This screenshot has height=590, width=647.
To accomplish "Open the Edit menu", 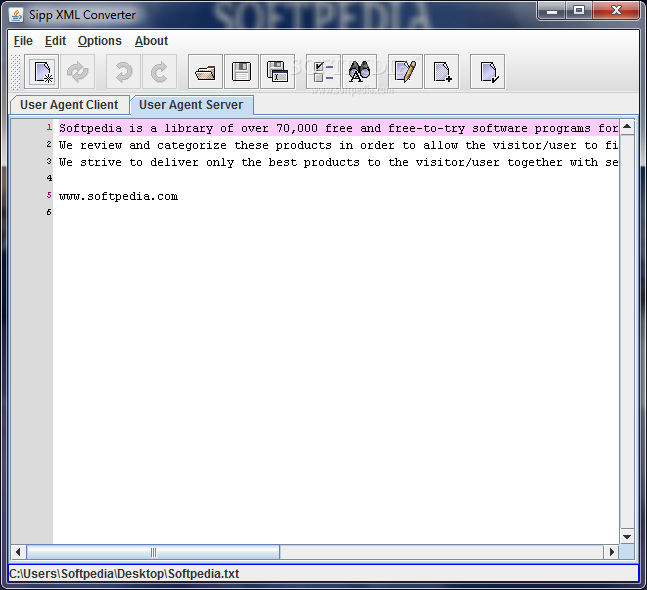I will tap(55, 41).
